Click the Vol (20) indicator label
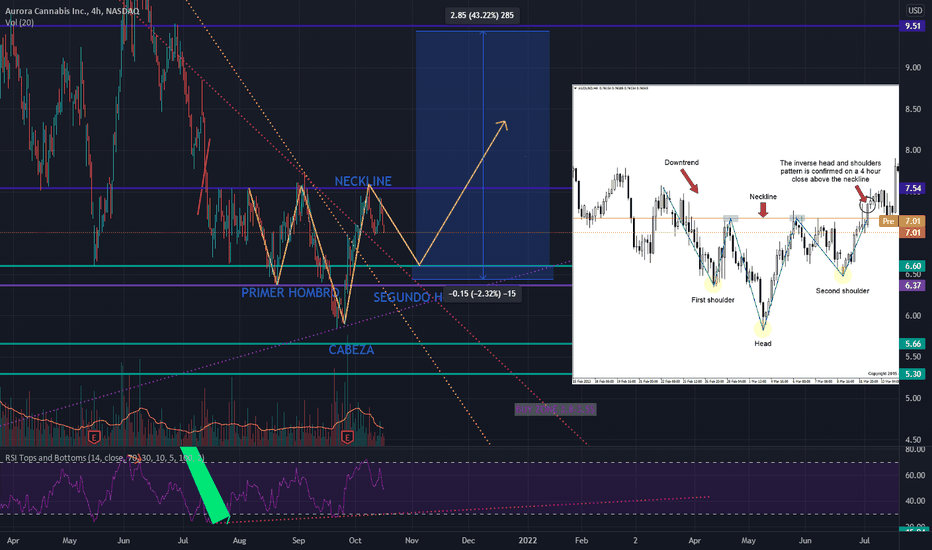This screenshot has height=550, width=932. (20, 23)
